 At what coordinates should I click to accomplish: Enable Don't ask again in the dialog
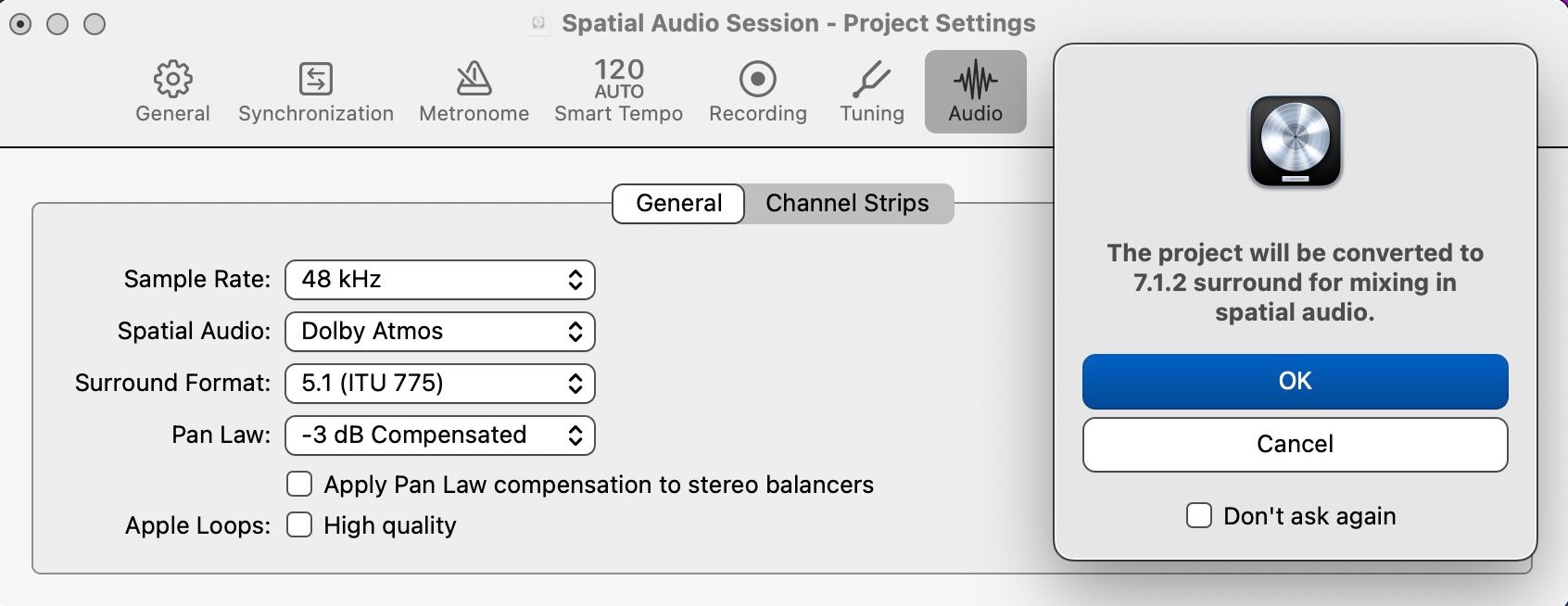(1200, 515)
